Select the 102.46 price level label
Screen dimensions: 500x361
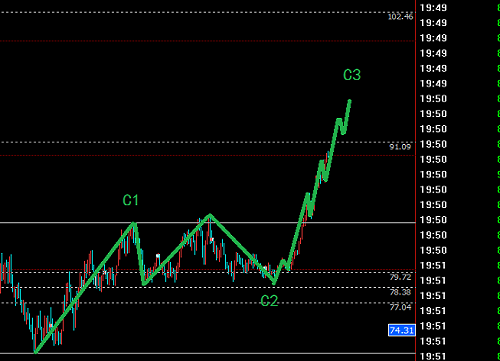[x=400, y=17]
